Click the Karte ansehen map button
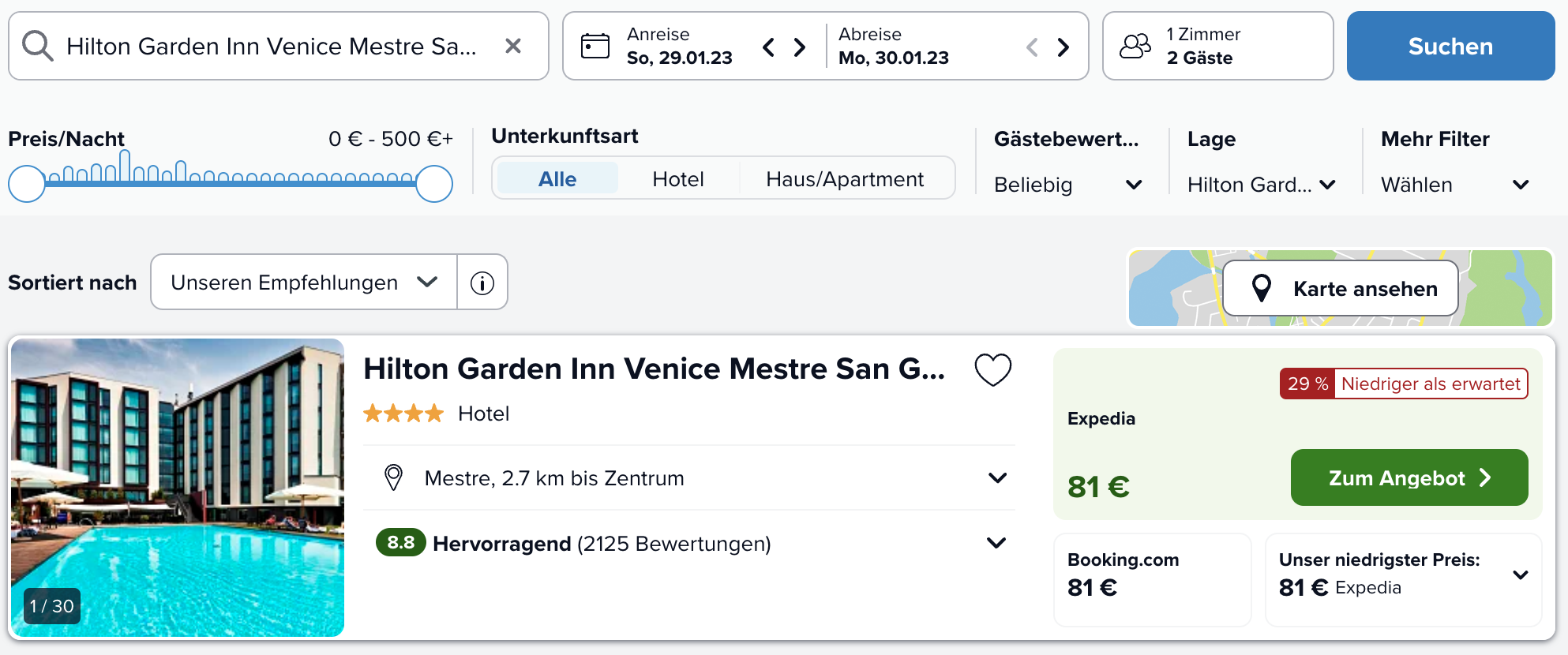The height and width of the screenshot is (655, 1568). tap(1341, 288)
